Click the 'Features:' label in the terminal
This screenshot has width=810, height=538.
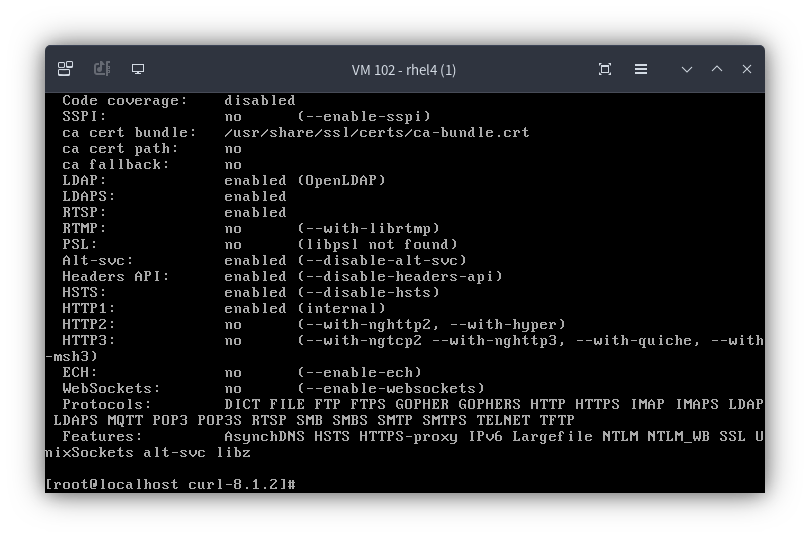point(102,437)
